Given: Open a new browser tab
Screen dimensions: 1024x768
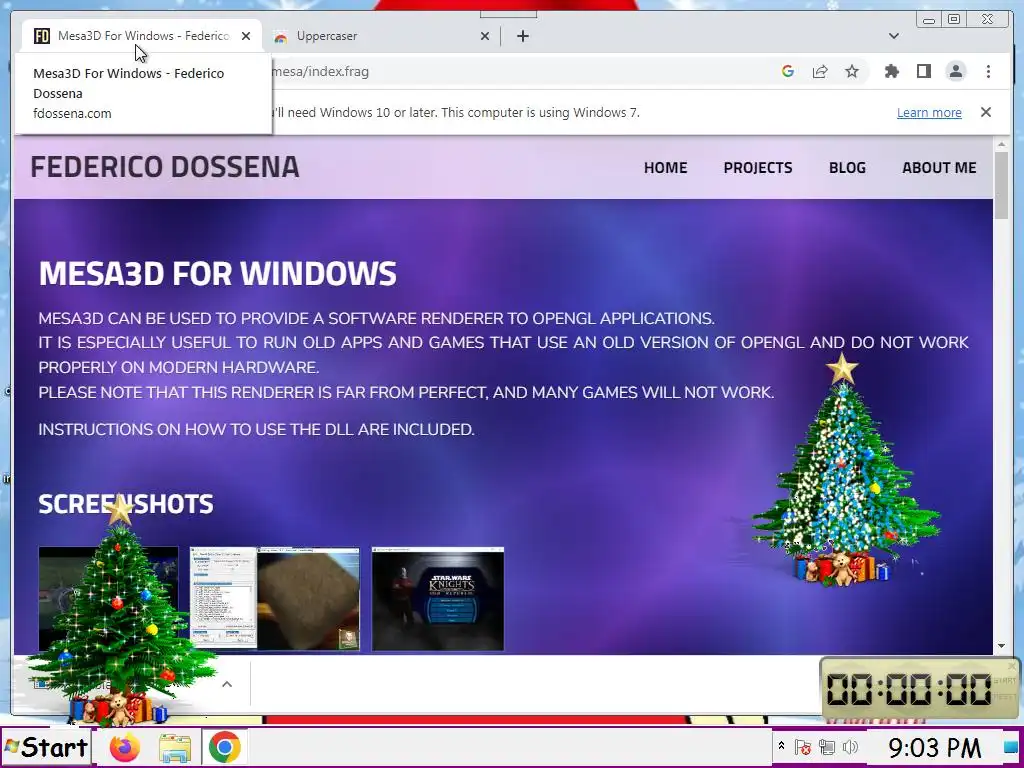Looking at the screenshot, I should [522, 36].
